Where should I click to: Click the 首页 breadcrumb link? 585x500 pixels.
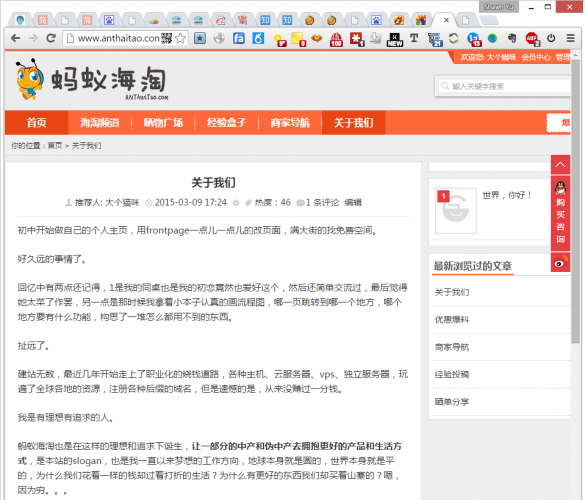[x=55, y=146]
